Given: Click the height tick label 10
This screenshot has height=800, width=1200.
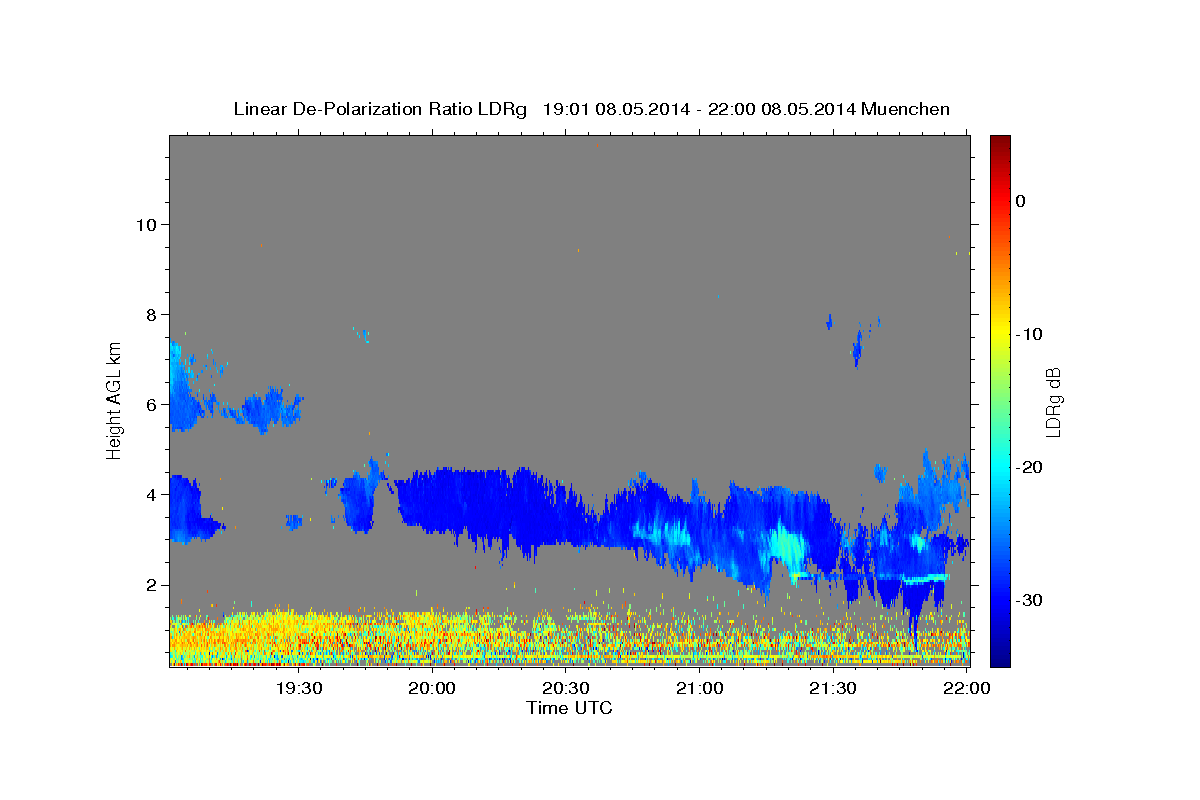Looking at the screenshot, I should [146, 224].
